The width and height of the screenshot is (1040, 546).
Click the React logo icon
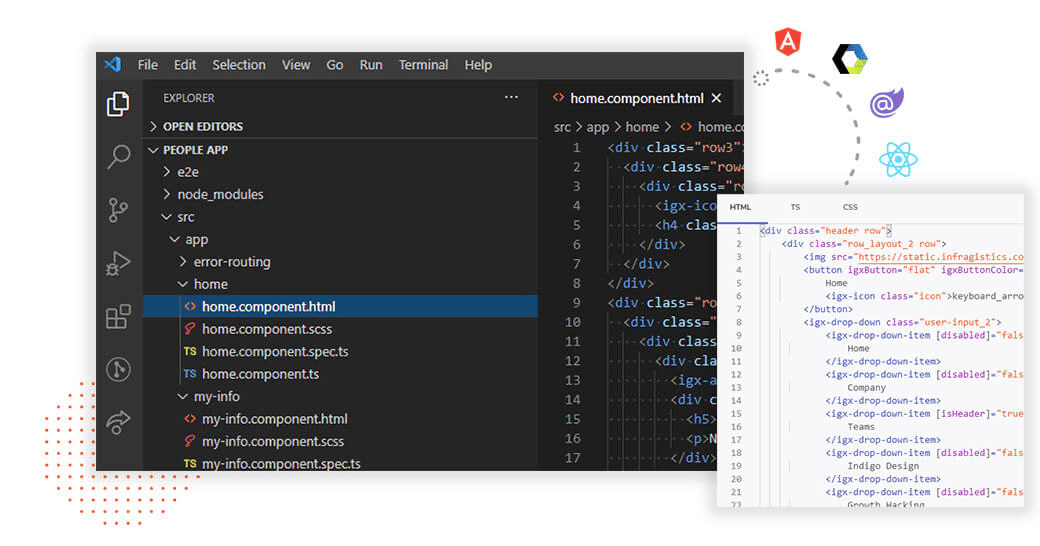click(x=898, y=159)
